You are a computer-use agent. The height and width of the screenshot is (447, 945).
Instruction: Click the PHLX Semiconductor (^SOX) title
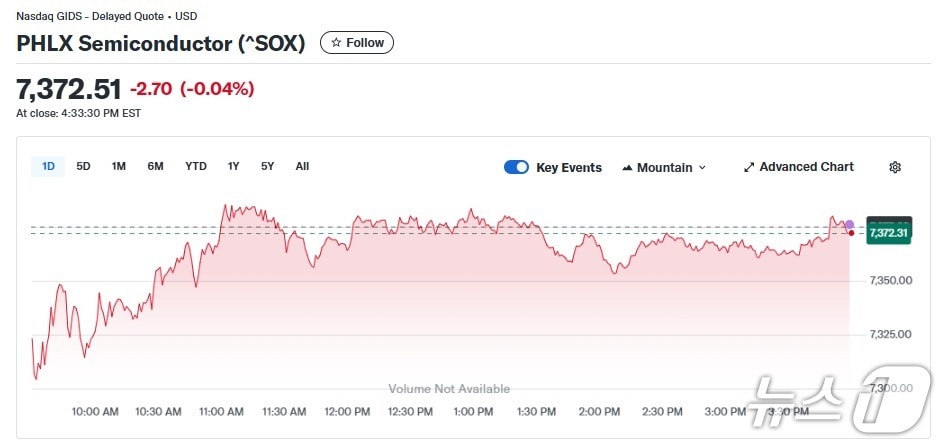click(x=161, y=44)
